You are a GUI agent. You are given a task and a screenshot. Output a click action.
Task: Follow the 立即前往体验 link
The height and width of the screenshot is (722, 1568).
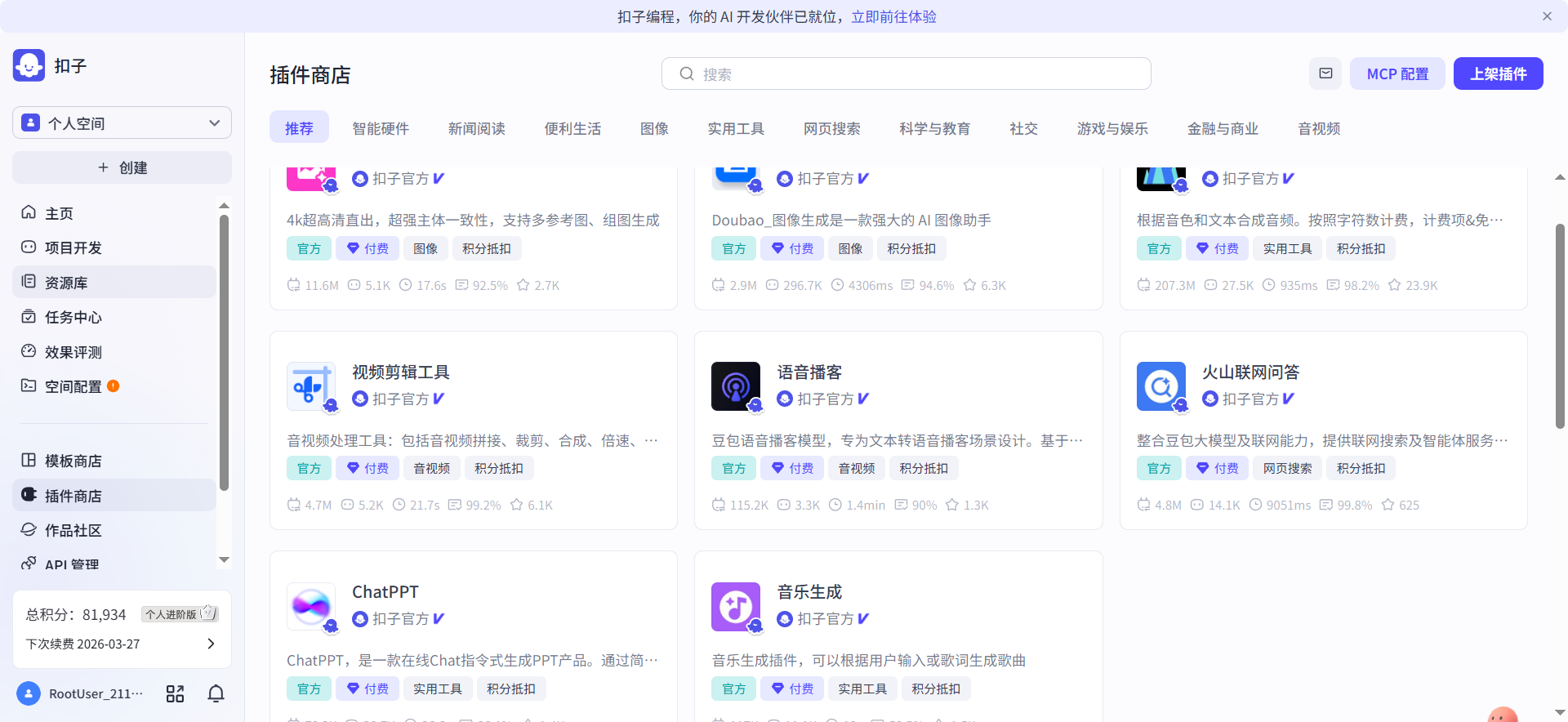pos(893,16)
